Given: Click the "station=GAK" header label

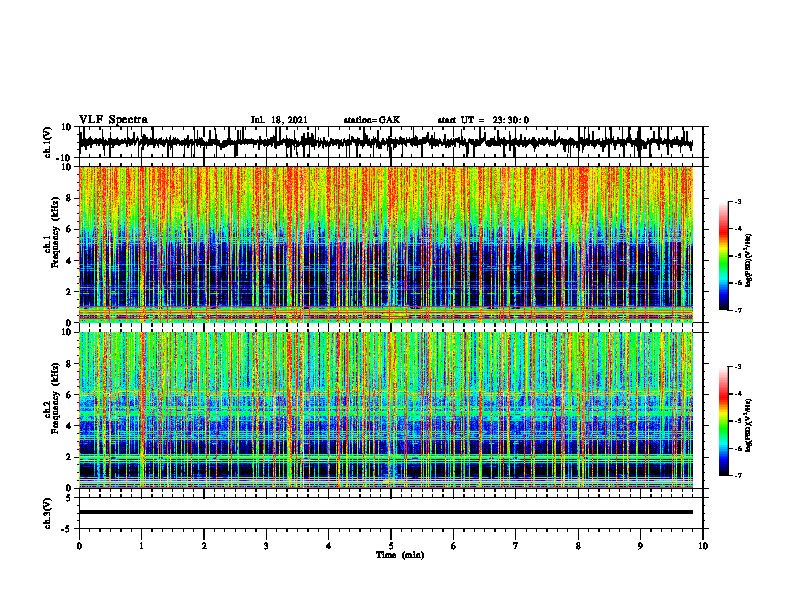Looking at the screenshot, I should [372, 120].
